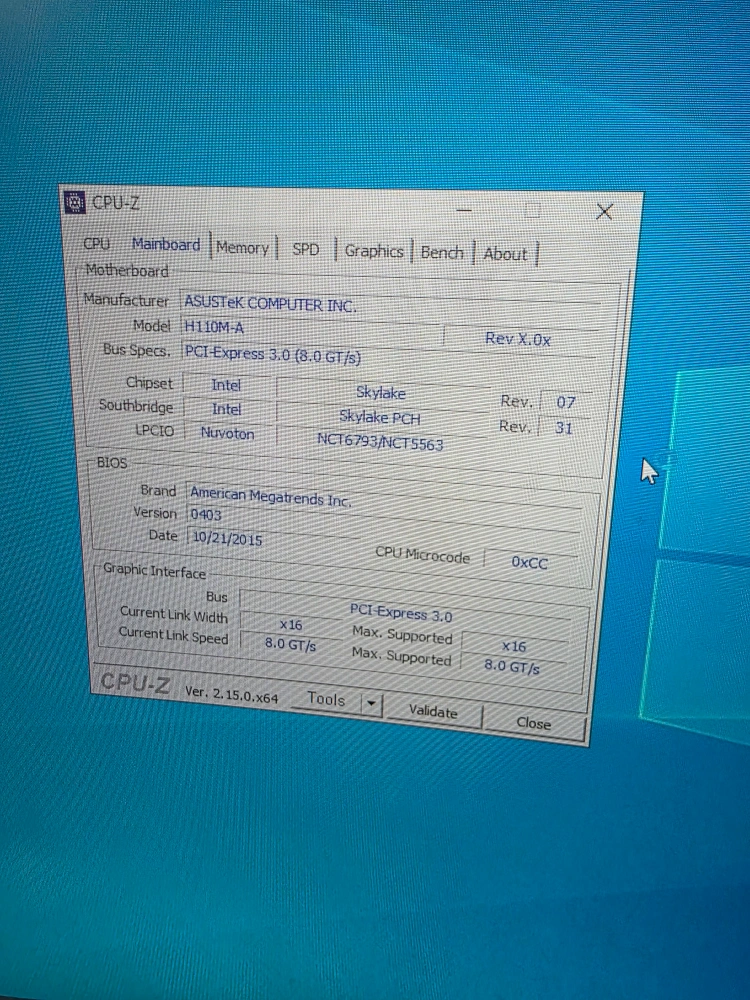
Task: Click the LPCIO vendor Nuvoton
Action: (x=228, y=434)
